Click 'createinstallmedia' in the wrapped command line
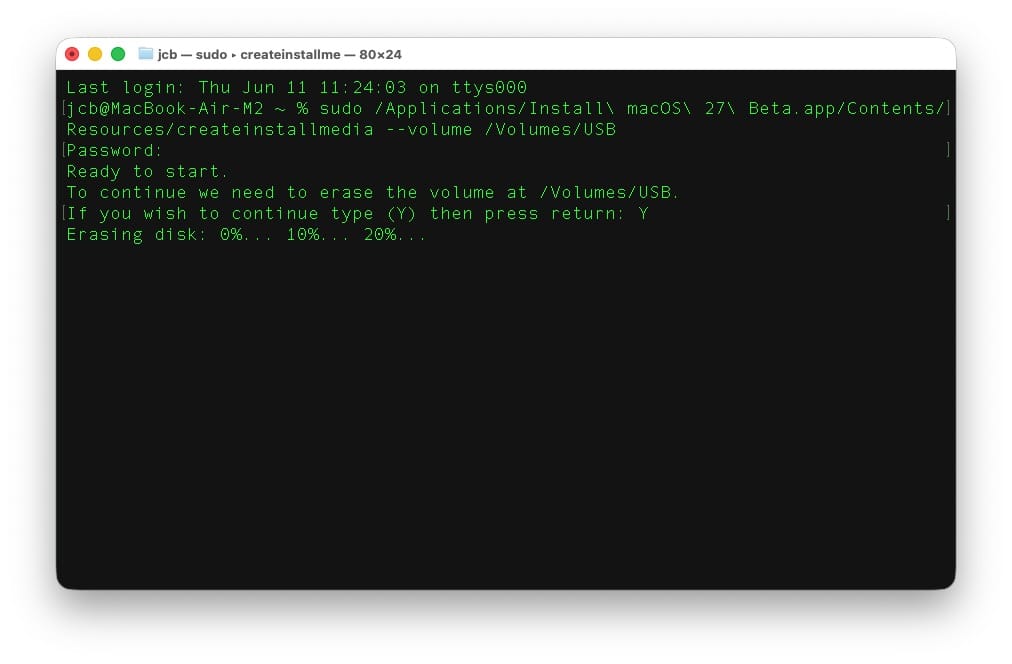 click(x=275, y=130)
